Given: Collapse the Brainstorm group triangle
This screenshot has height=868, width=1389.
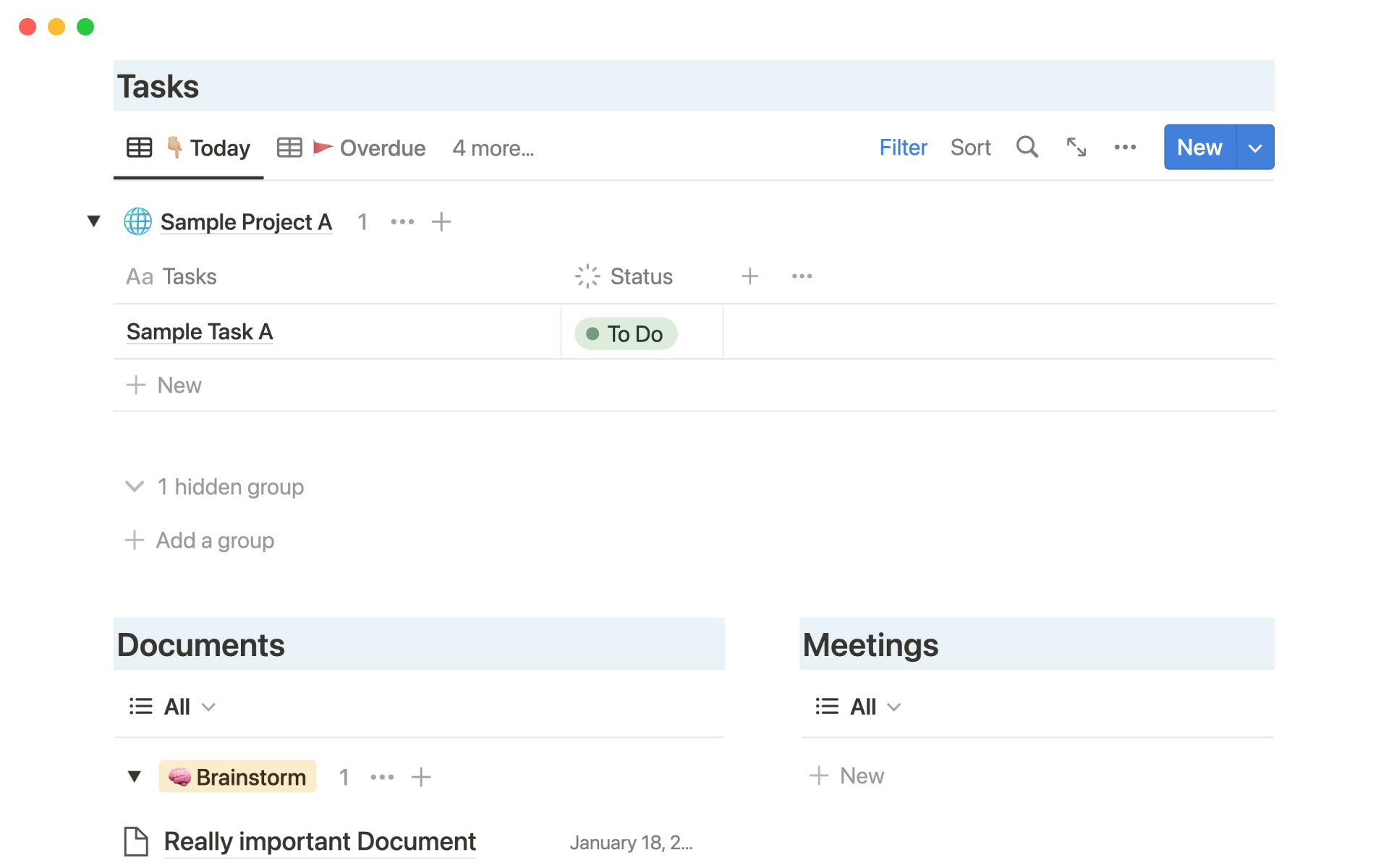Looking at the screenshot, I should point(134,777).
